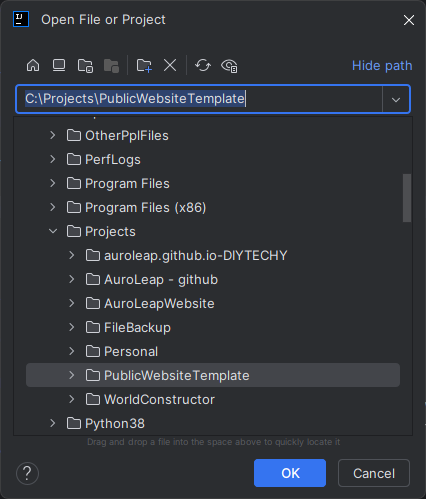The width and height of the screenshot is (426, 499).
Task: Refresh the file tree
Action: [203, 65]
